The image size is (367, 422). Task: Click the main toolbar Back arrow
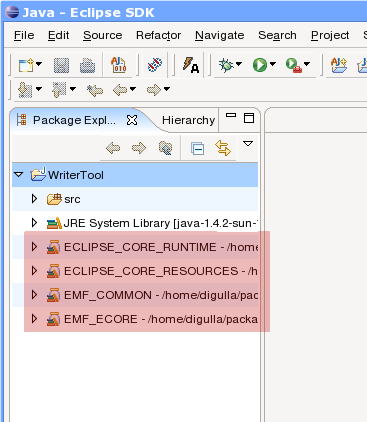click(x=120, y=90)
